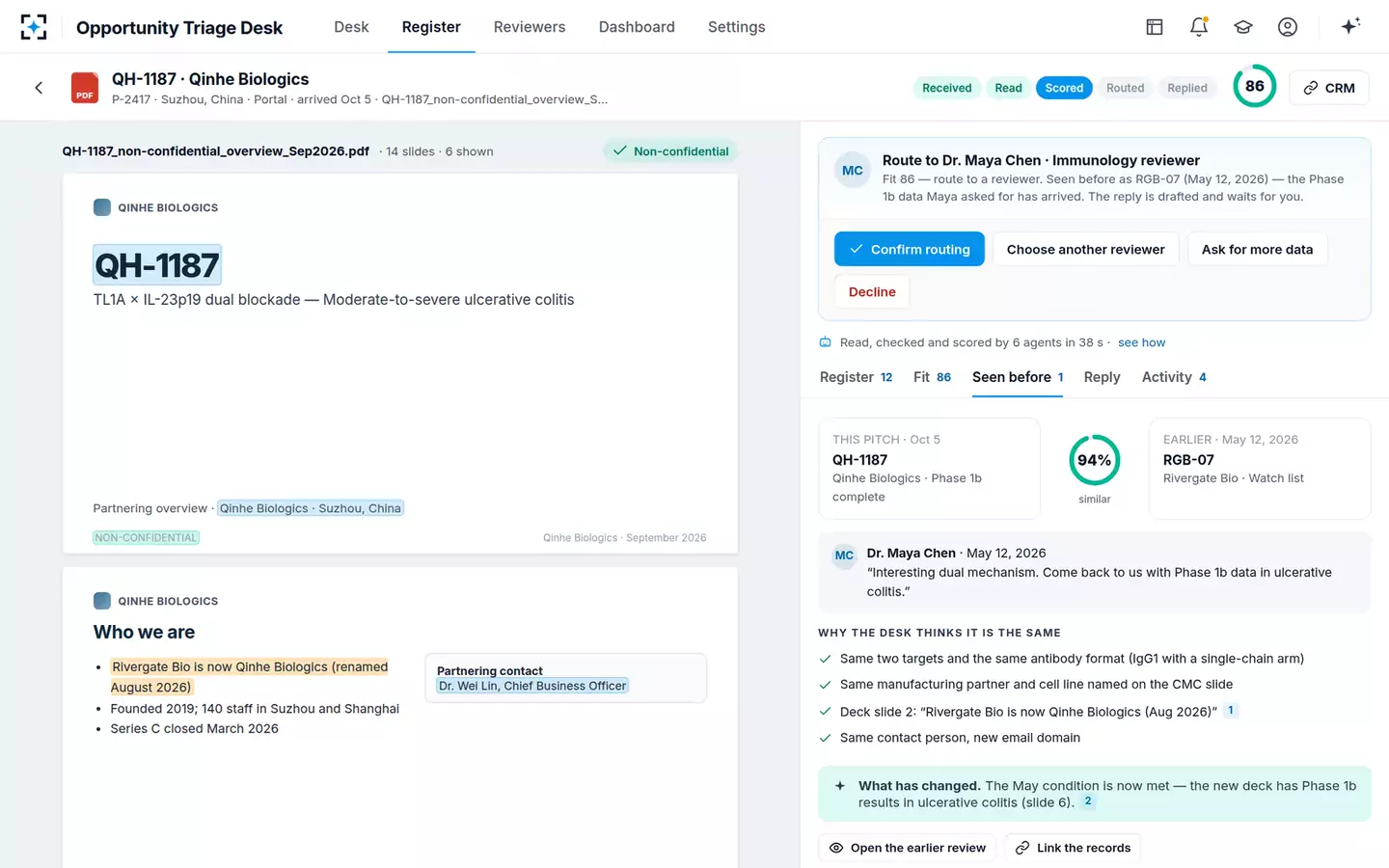
Task: Expand 'see how' agent details
Action: click(1141, 342)
